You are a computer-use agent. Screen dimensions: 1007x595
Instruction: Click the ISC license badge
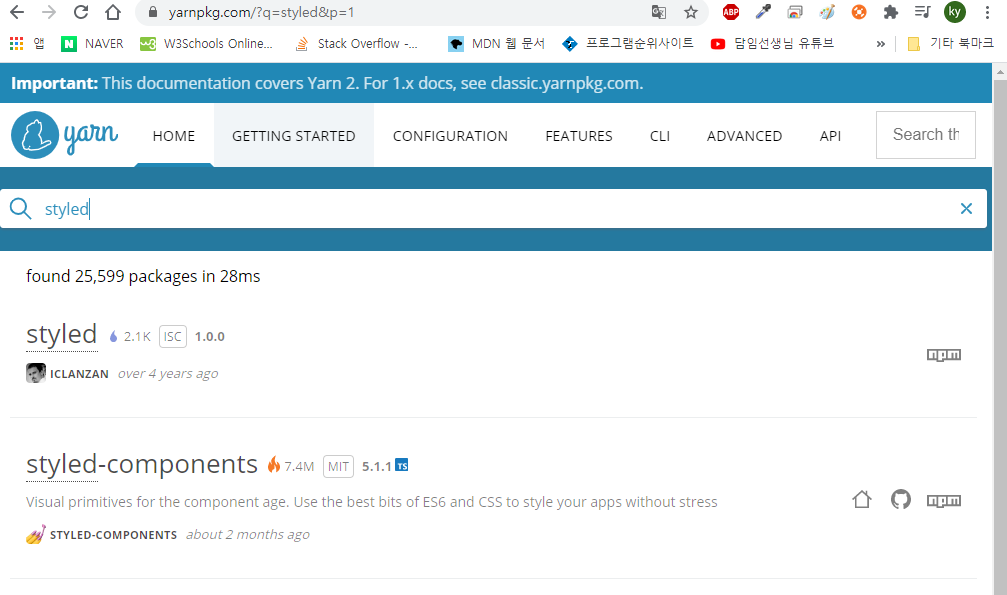pyautogui.click(x=173, y=337)
